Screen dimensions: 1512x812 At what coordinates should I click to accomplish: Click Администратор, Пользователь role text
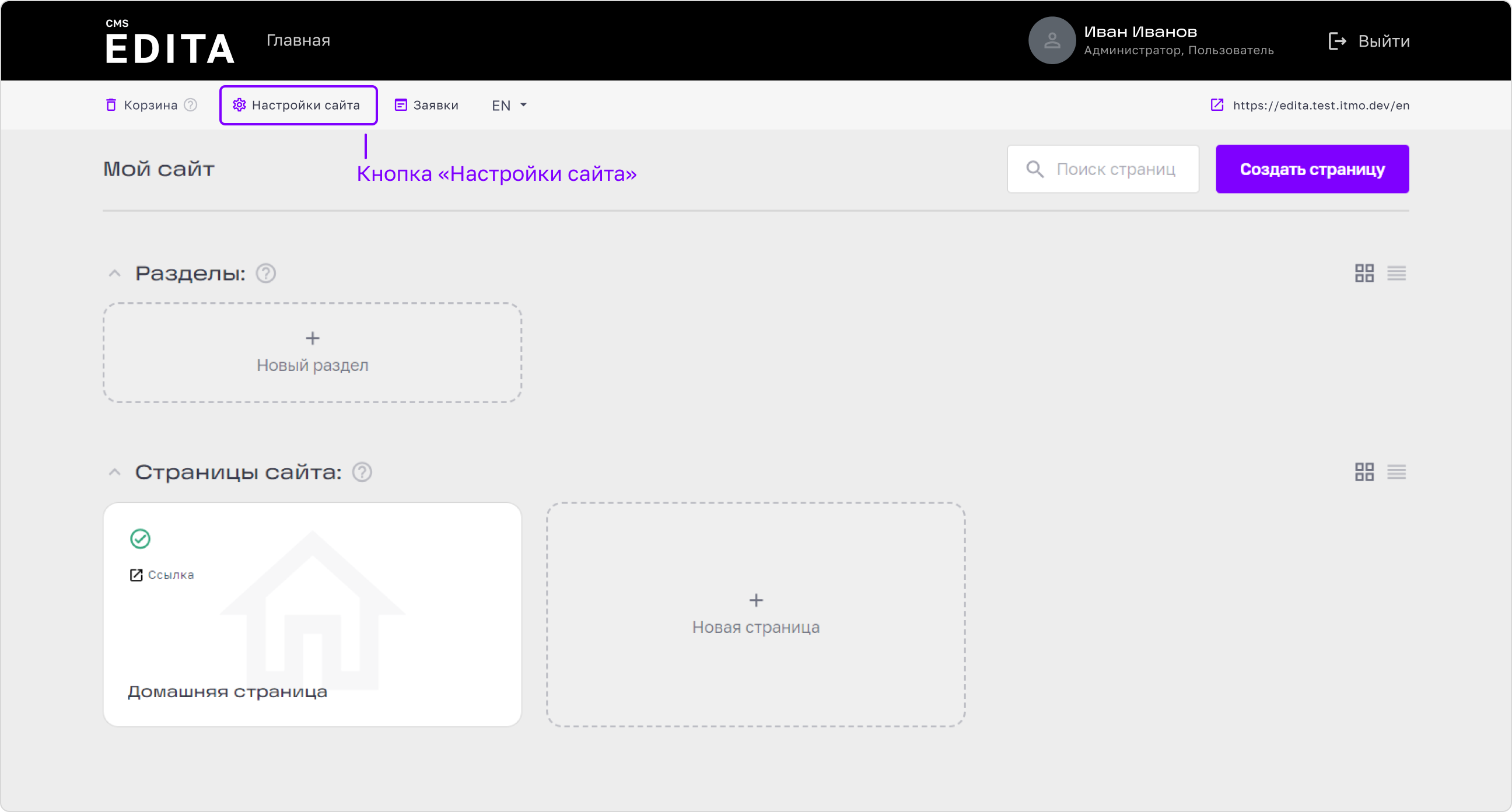[x=1178, y=51]
